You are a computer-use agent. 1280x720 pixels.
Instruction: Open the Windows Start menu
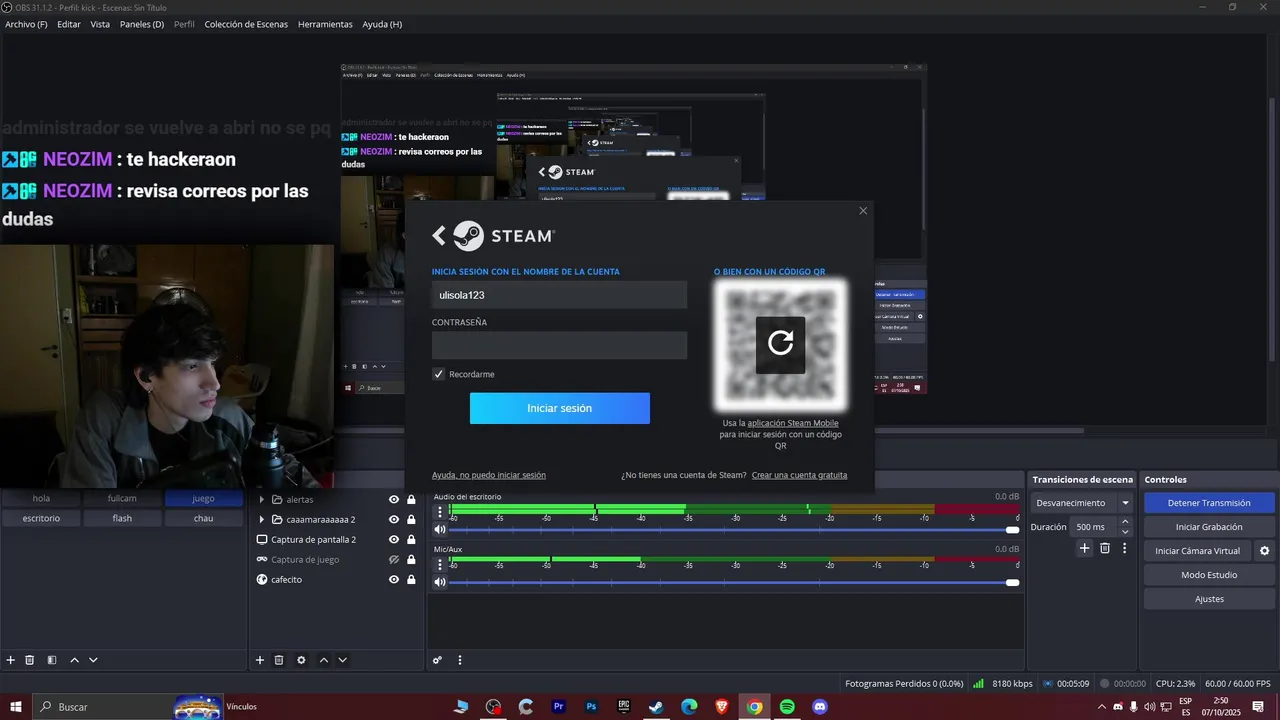pos(16,707)
